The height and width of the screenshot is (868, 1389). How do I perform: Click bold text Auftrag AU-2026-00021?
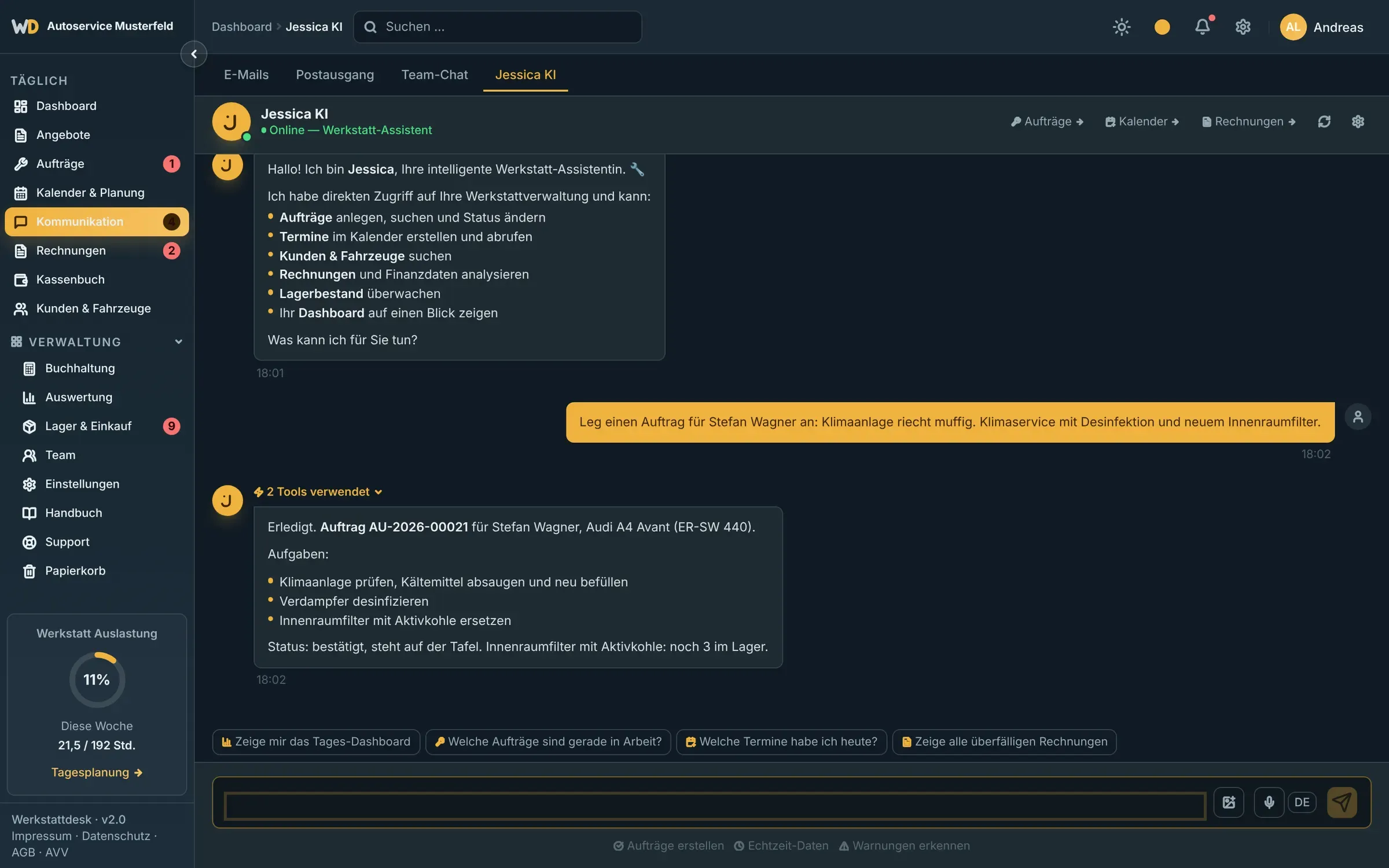point(394,527)
